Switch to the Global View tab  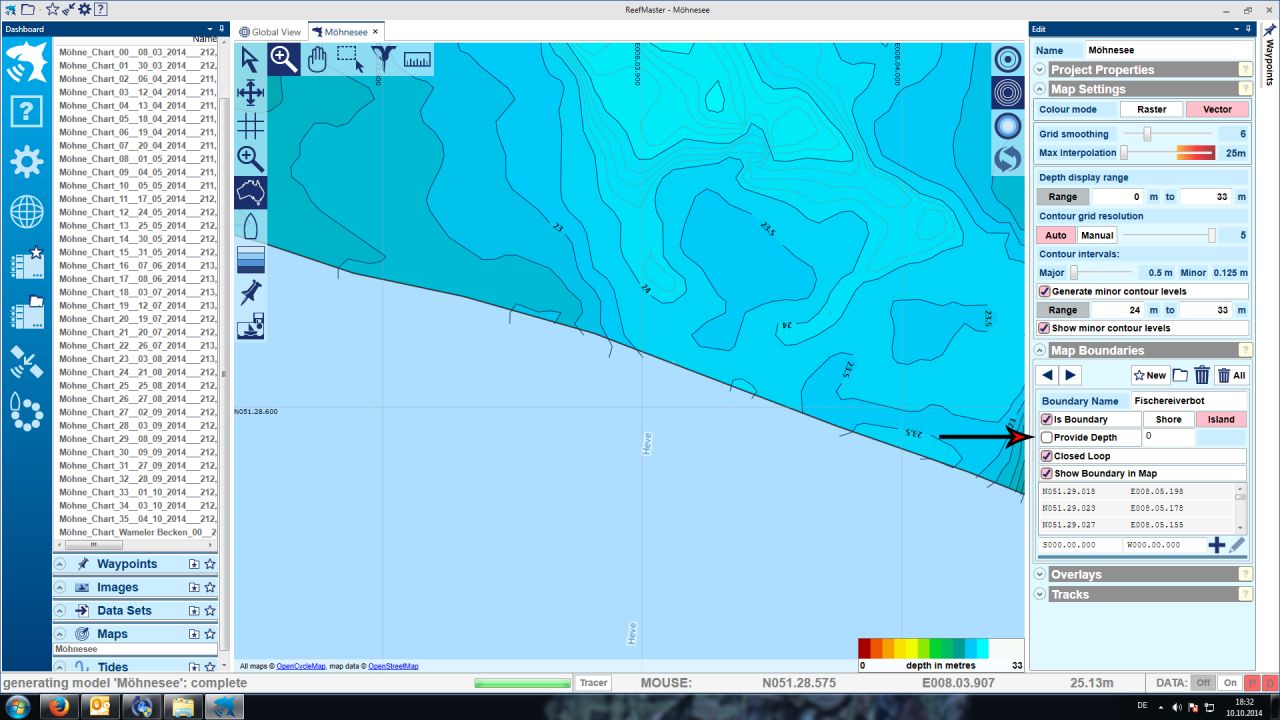click(270, 32)
